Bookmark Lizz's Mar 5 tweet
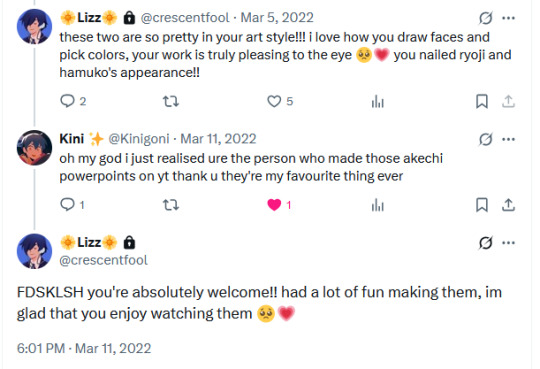Image resolution: width=540 pixels, height=369 pixels. [x=481, y=101]
